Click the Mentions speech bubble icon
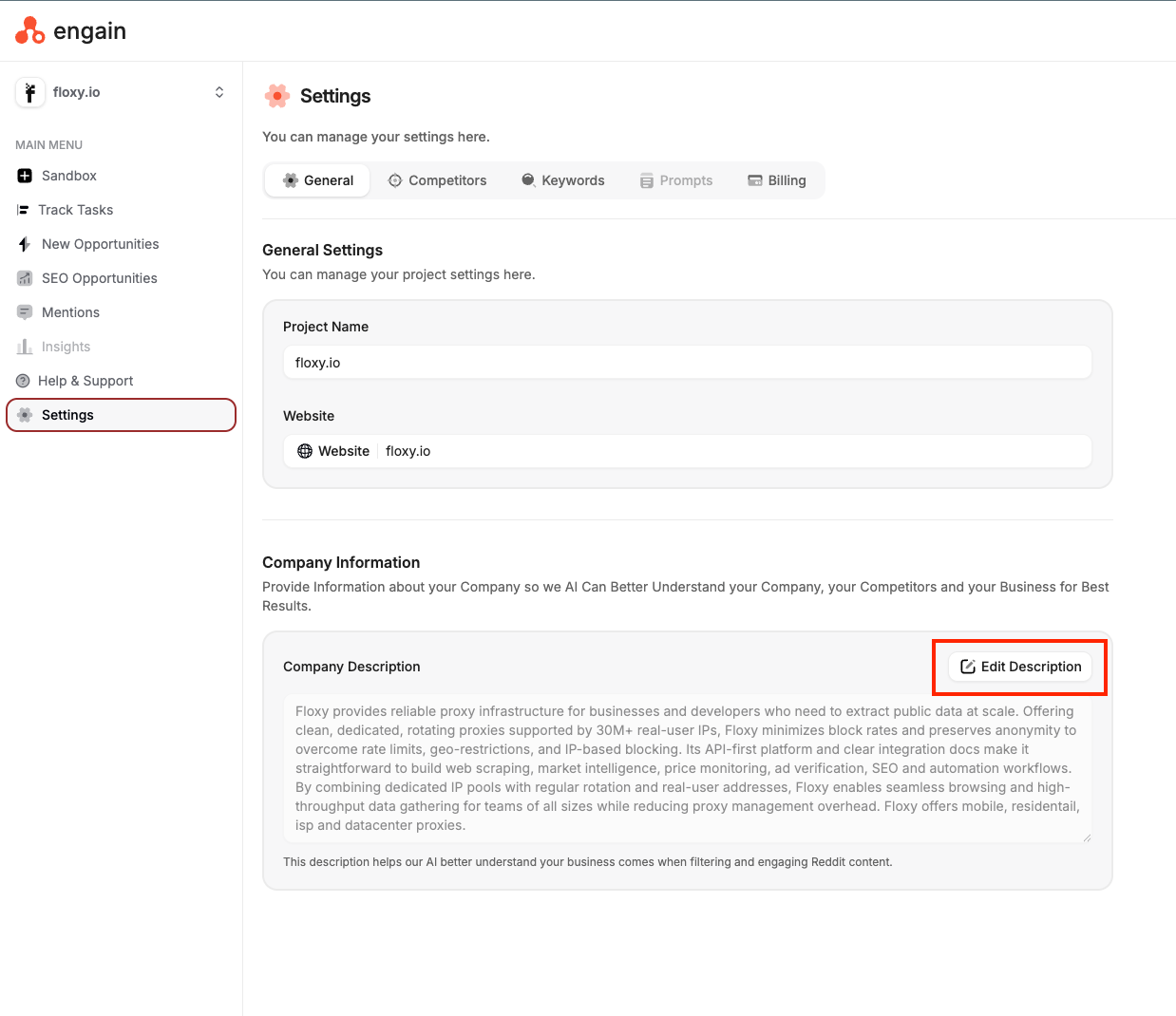 click(x=25, y=312)
